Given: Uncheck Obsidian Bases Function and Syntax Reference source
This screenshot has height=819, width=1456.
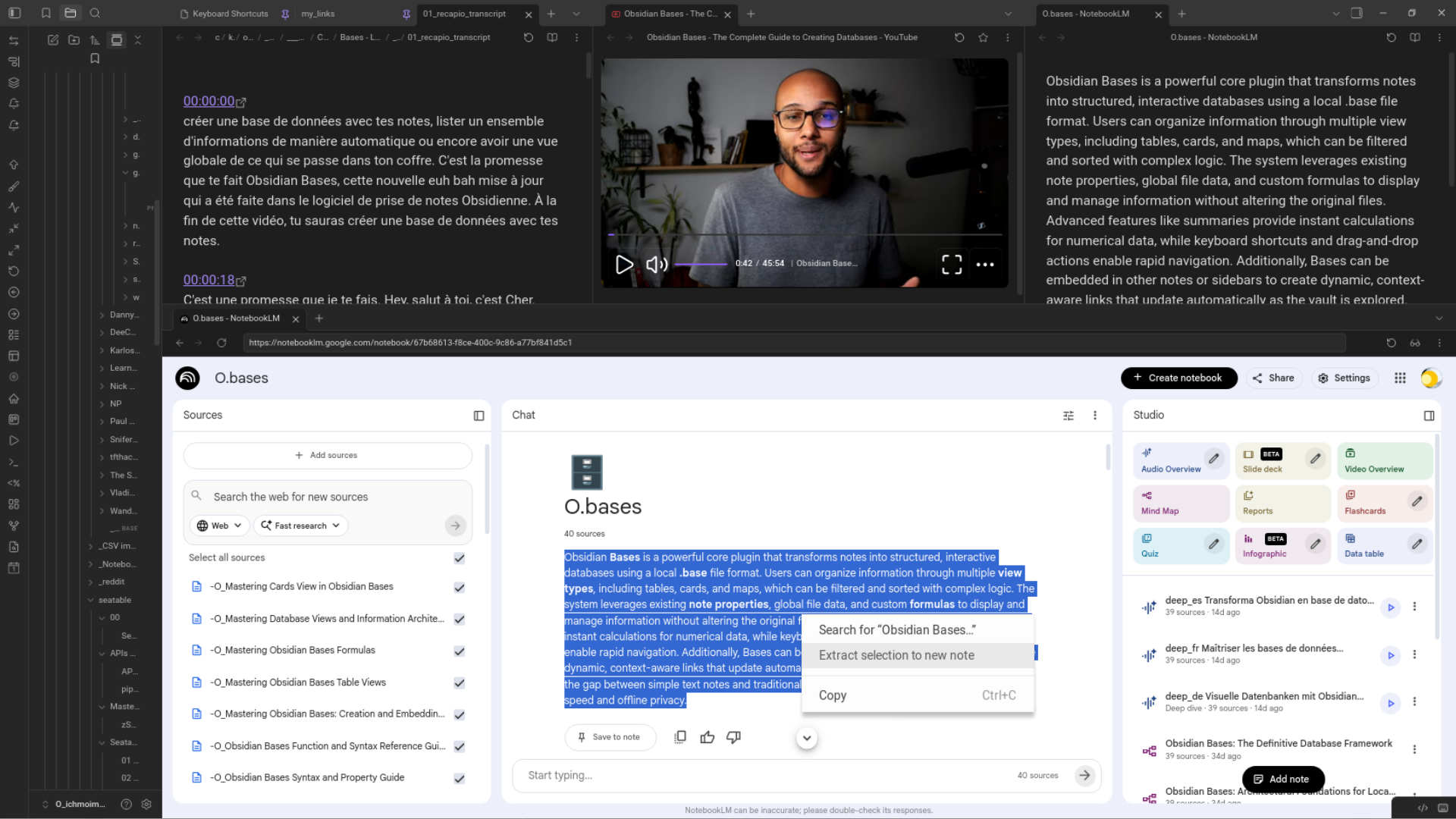Looking at the screenshot, I should pyautogui.click(x=459, y=747).
